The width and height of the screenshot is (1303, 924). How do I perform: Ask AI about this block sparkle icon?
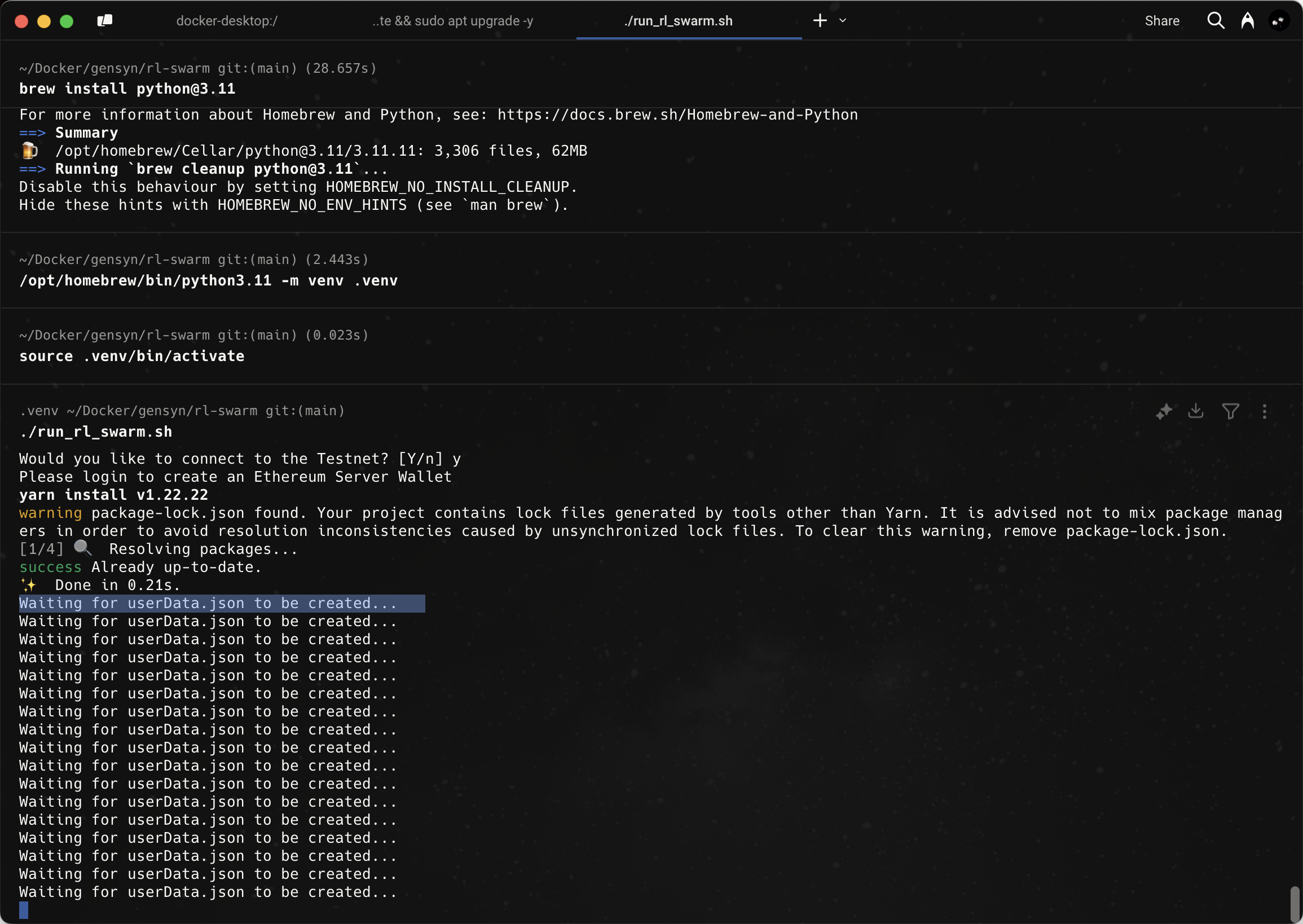point(1164,411)
